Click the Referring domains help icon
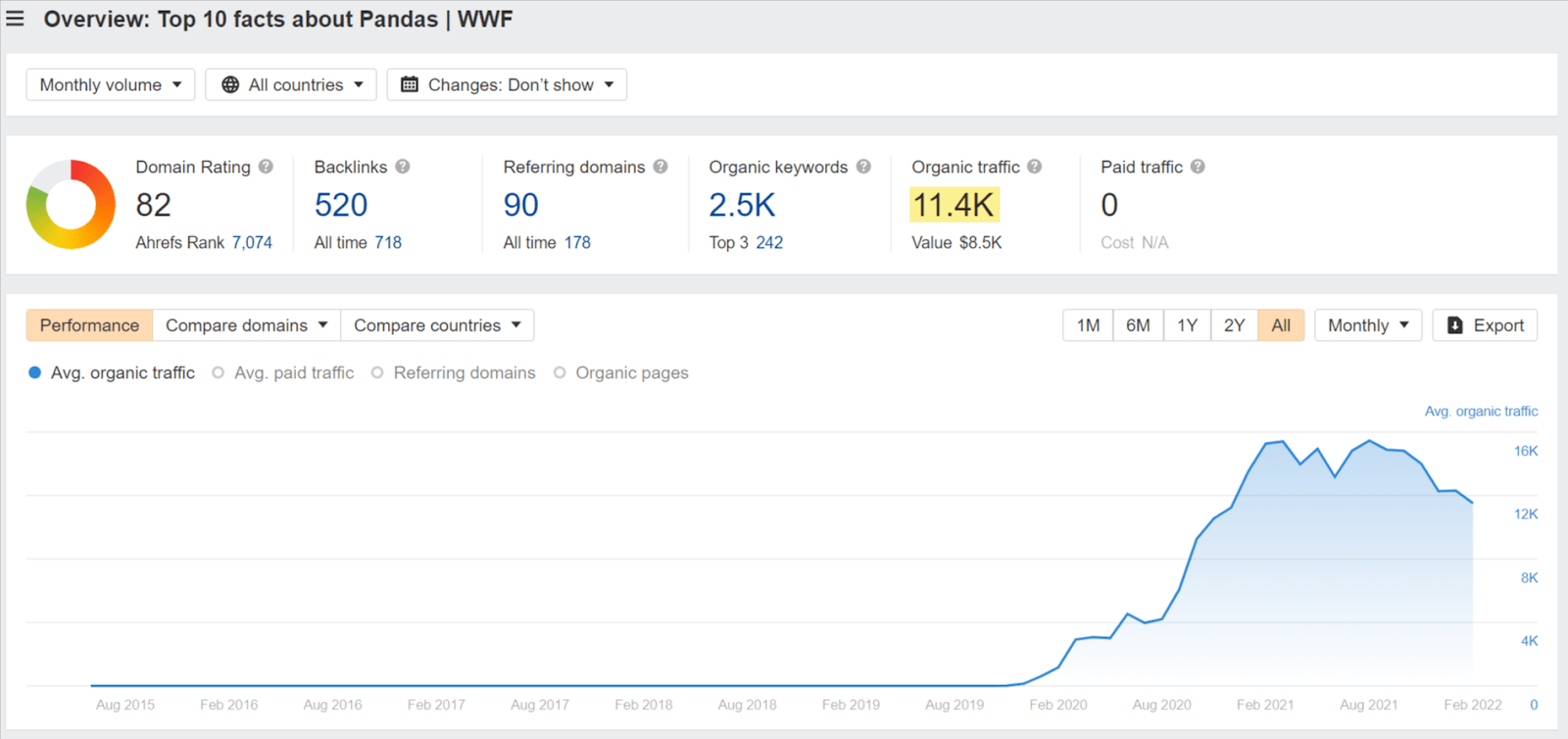This screenshot has width=1568, height=739. 661,167
